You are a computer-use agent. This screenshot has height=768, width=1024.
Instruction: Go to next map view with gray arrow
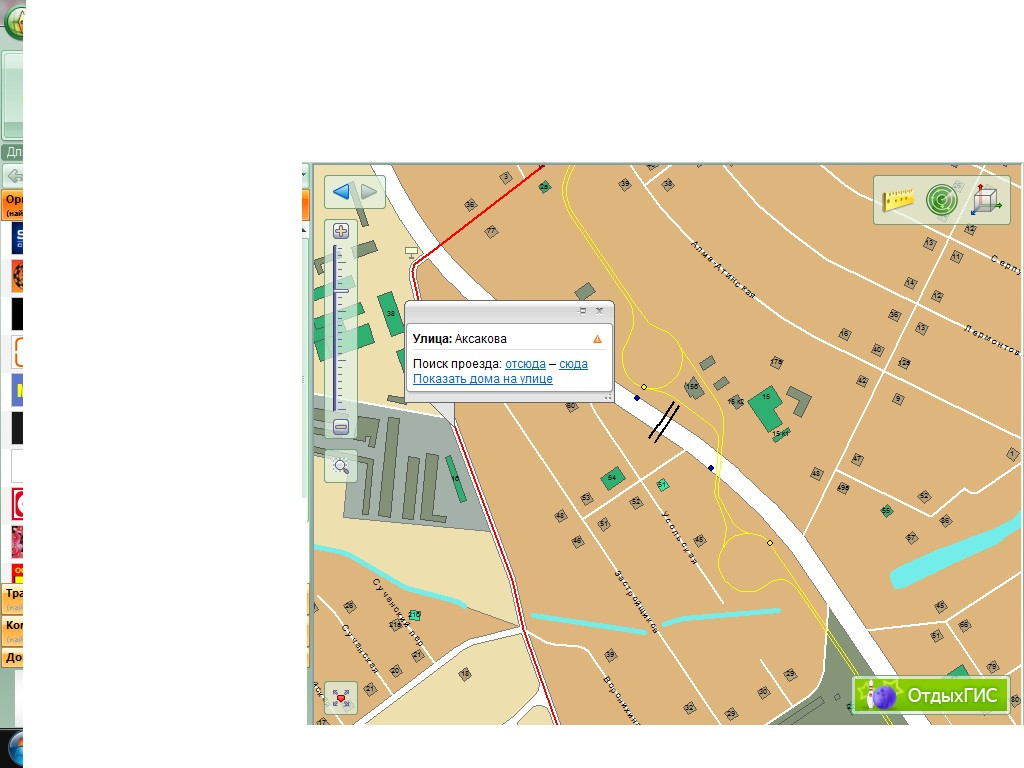(368, 191)
